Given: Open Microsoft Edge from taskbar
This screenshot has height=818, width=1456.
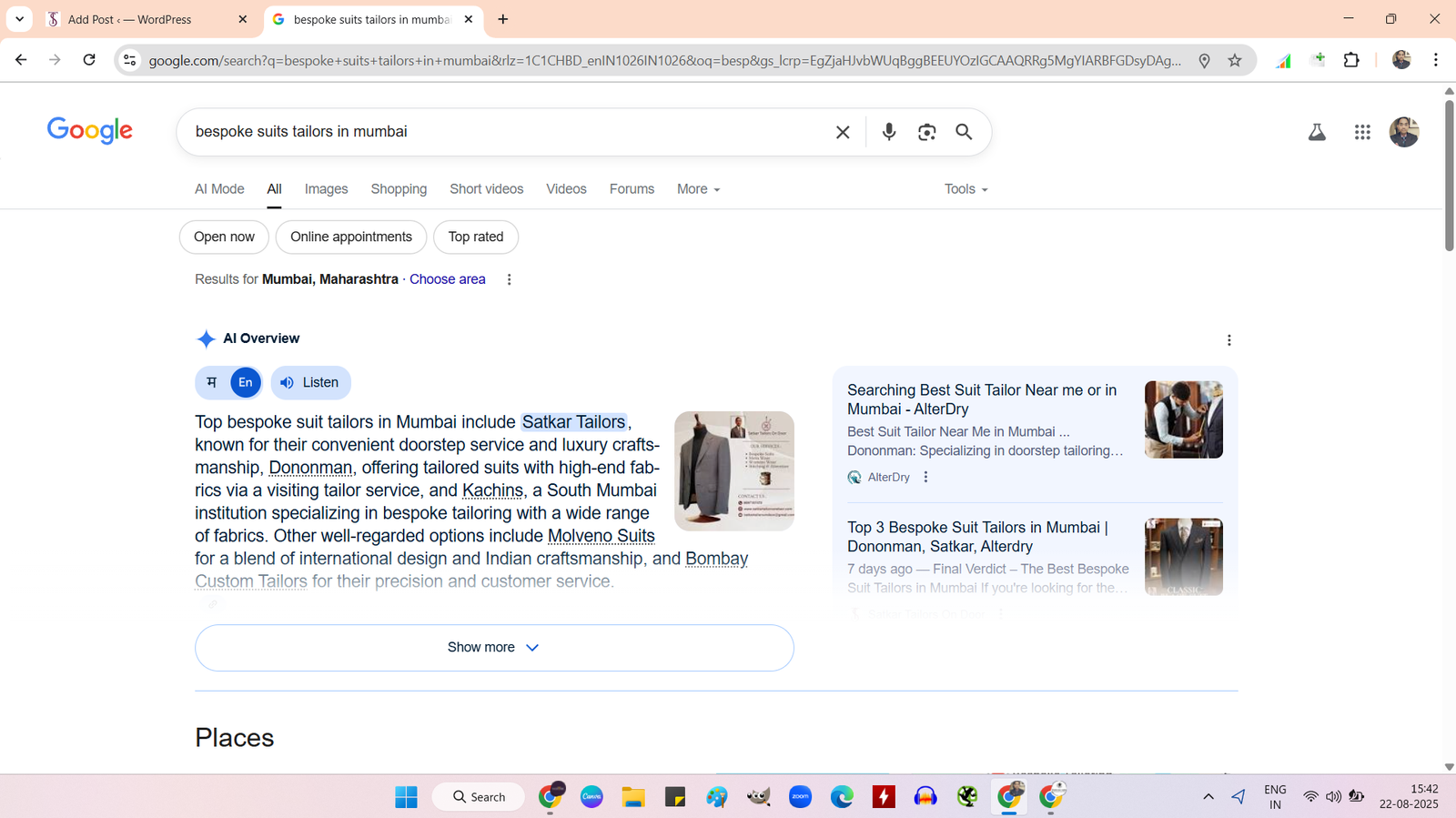Looking at the screenshot, I should point(842,797).
